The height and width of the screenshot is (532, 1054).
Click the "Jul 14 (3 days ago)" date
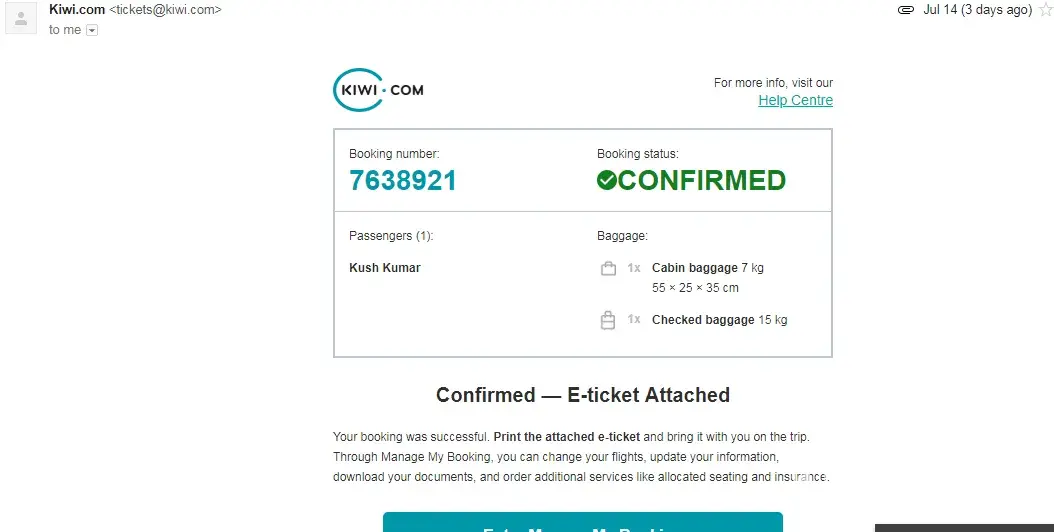[x=977, y=10]
